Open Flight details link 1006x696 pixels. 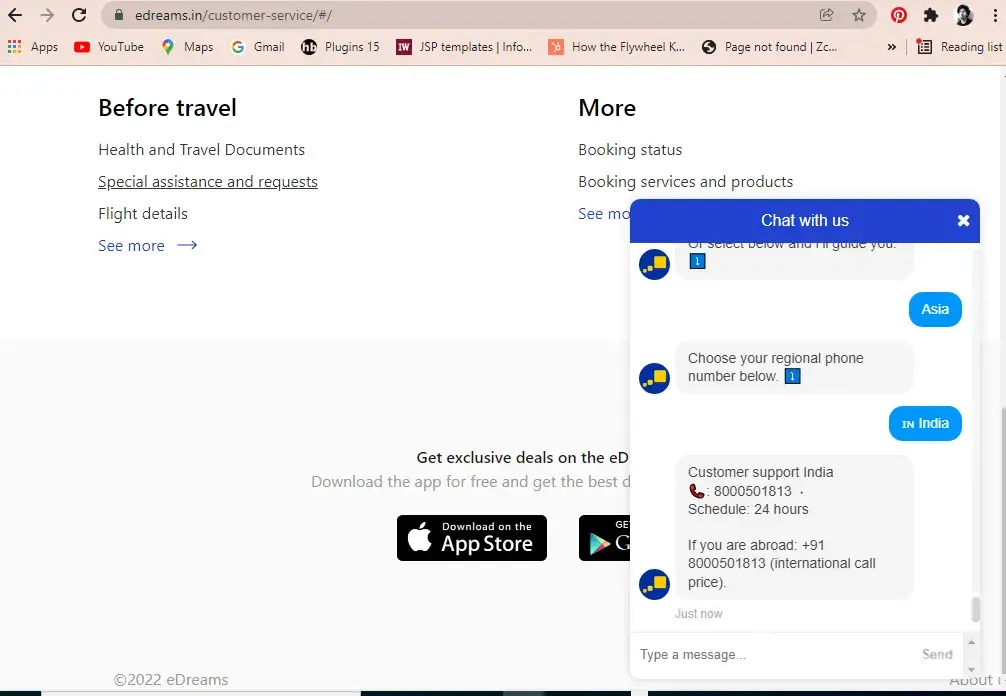coord(143,214)
